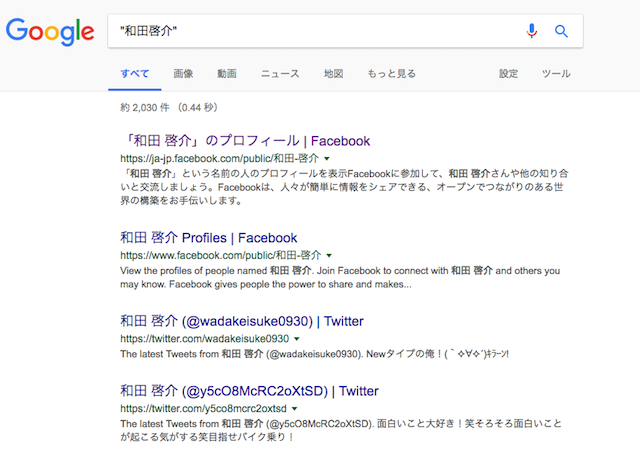
Task: Open 「和田 啓介」のプロフィール Facebook result
Action: 246,141
